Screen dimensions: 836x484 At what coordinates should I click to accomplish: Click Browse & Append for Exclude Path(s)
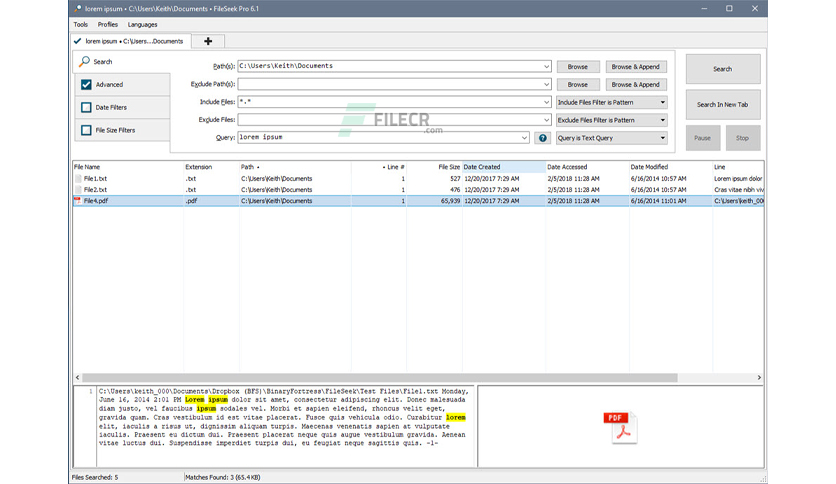click(636, 84)
